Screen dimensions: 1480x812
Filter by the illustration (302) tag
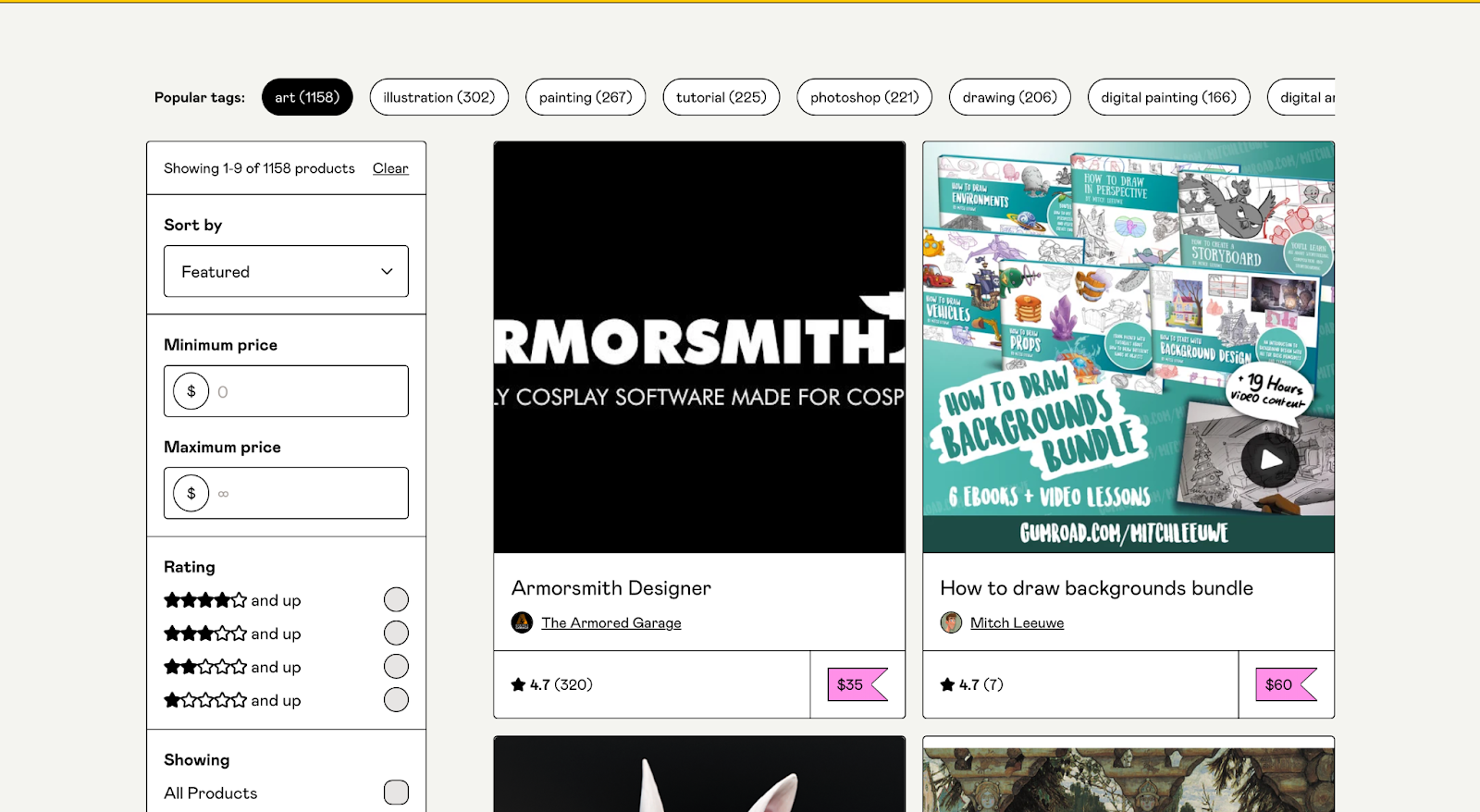[439, 97]
